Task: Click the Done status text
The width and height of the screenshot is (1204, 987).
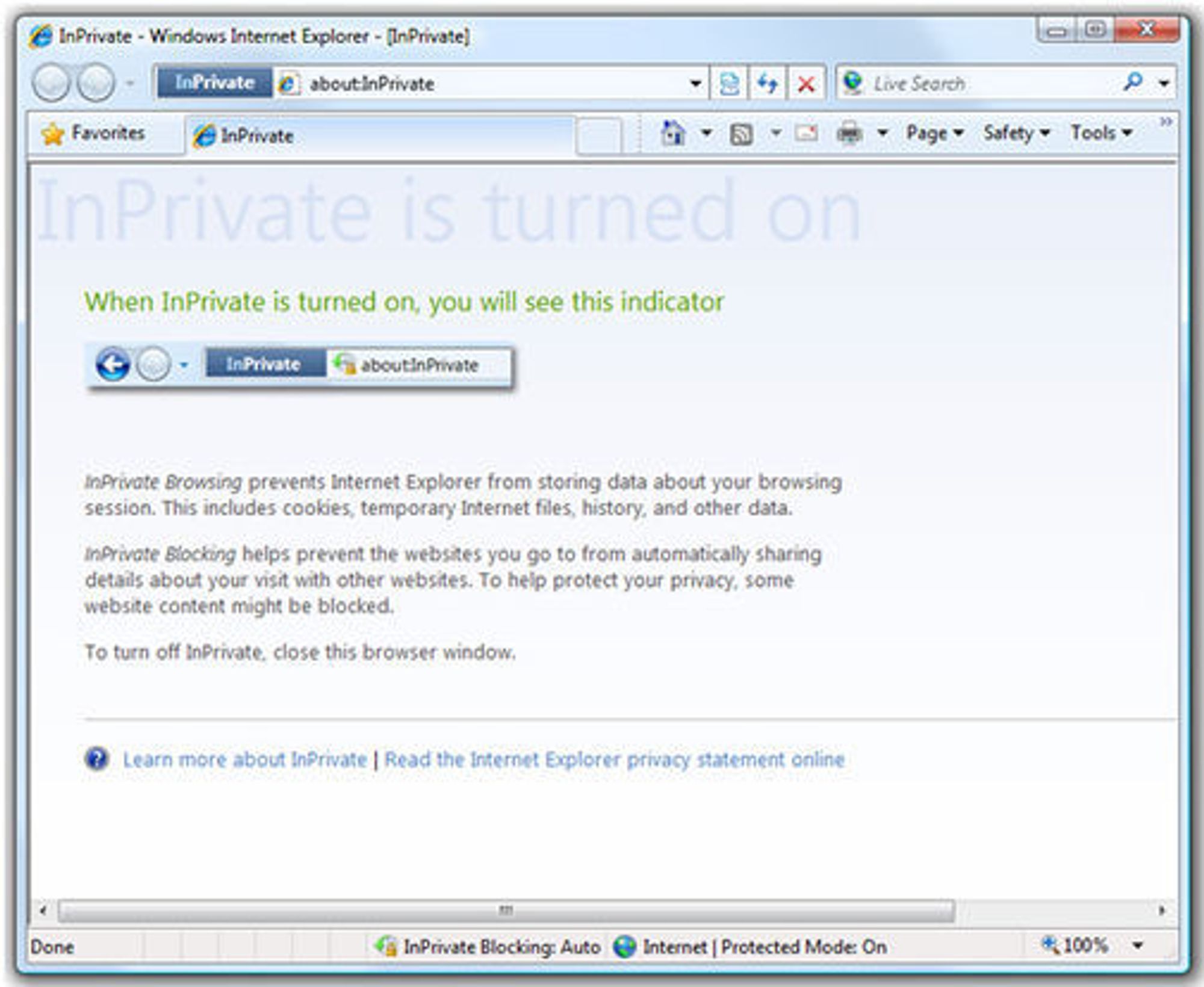Action: tap(52, 947)
